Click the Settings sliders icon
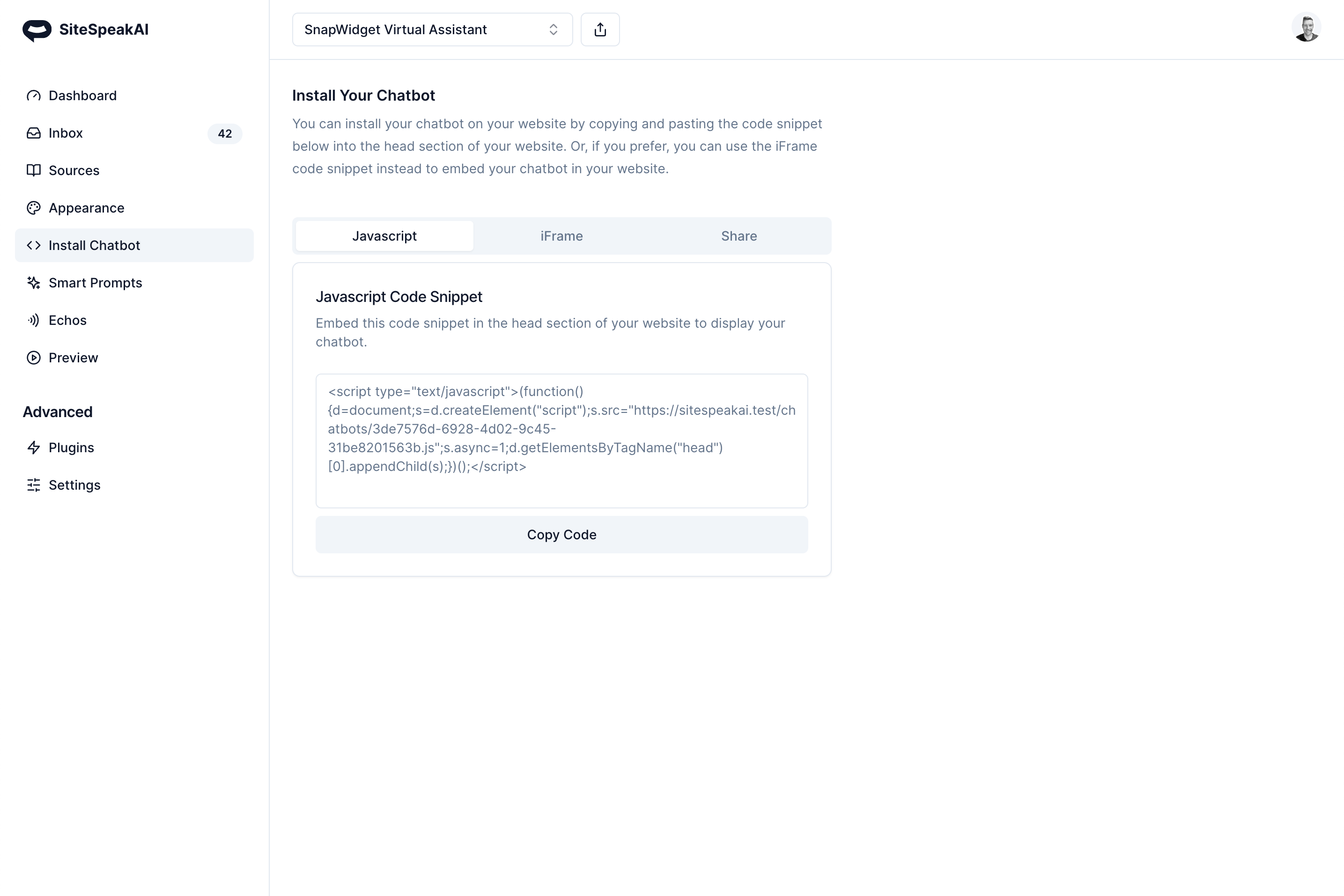The height and width of the screenshot is (896, 1344). pos(34,485)
